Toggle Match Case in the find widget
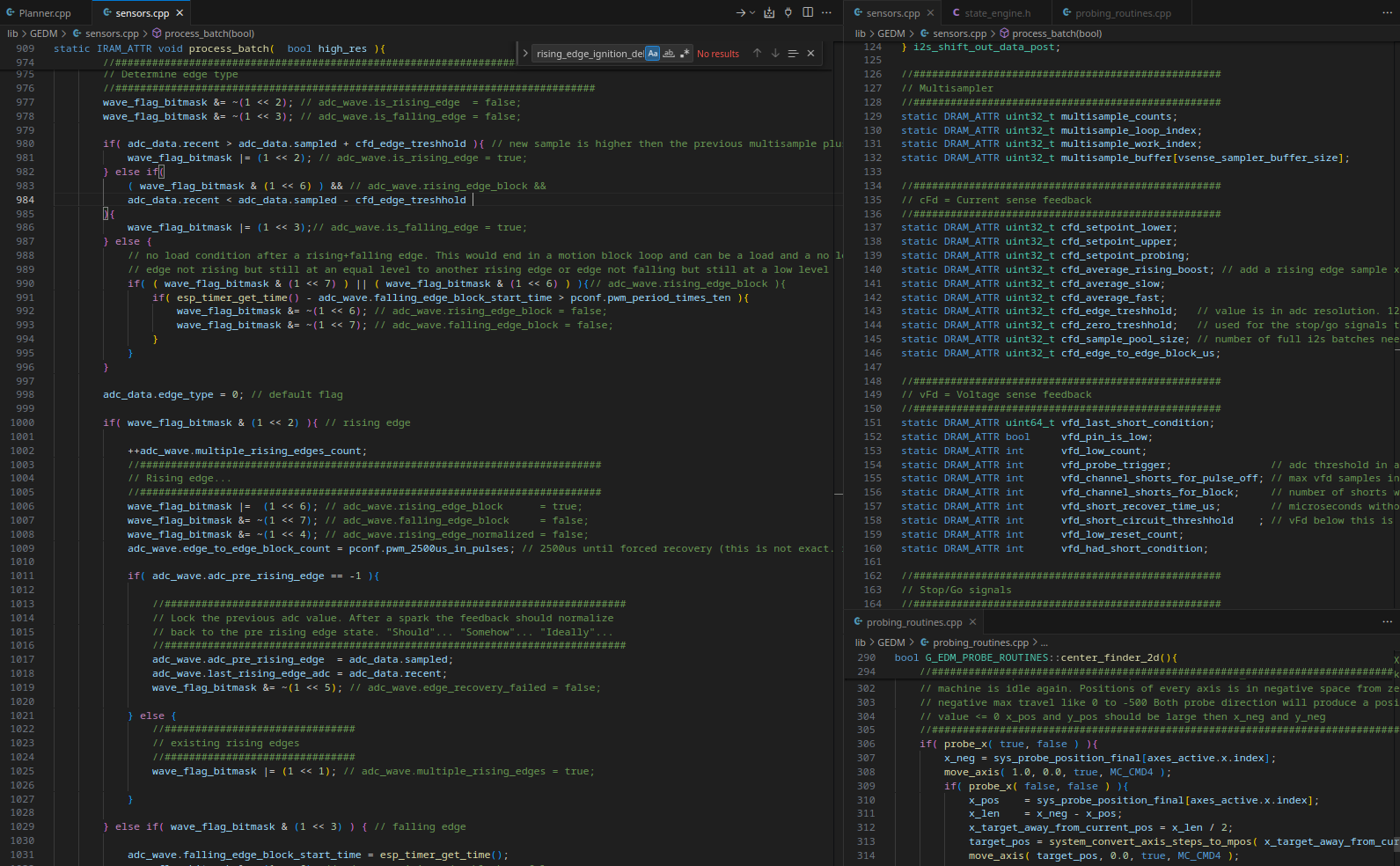Image resolution: width=1400 pixels, height=866 pixels. tap(652, 54)
